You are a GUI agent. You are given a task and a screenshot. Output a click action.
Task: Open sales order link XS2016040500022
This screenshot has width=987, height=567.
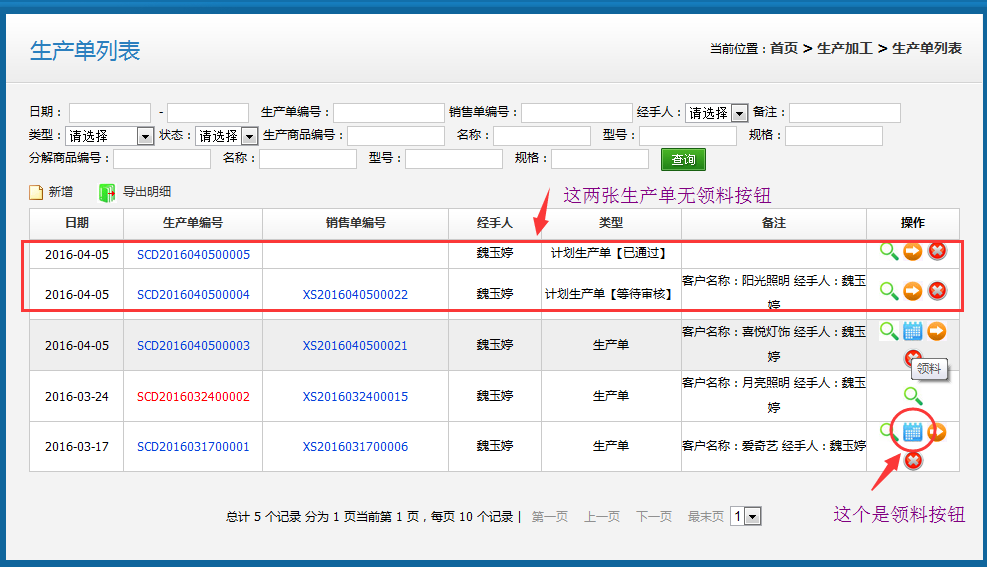tap(355, 295)
